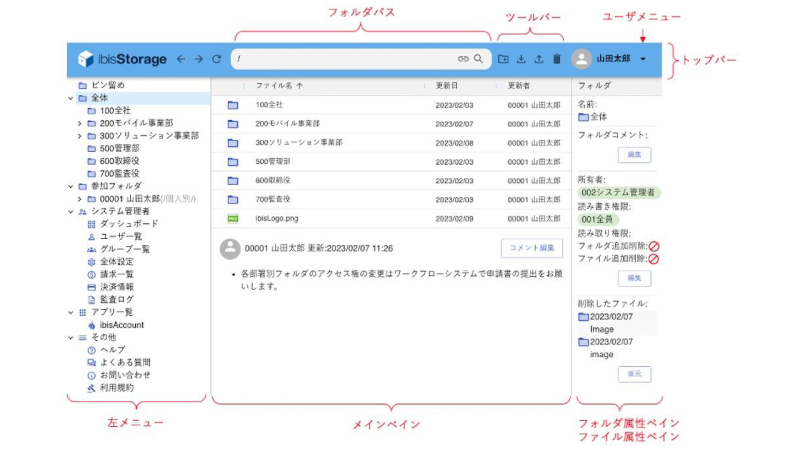Click the reload icon in top bar

[x=216, y=59]
